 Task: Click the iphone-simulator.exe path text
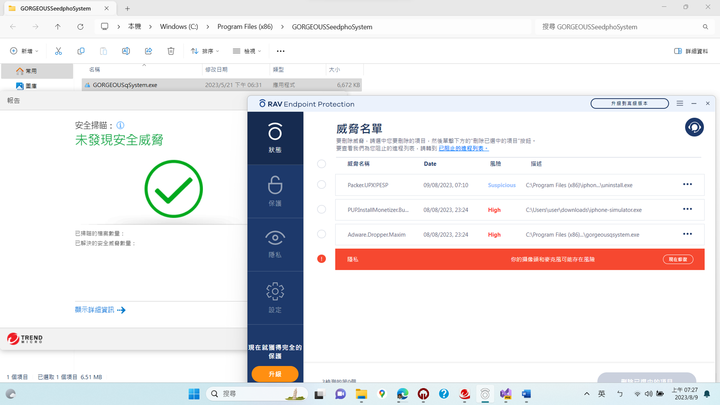(584, 210)
